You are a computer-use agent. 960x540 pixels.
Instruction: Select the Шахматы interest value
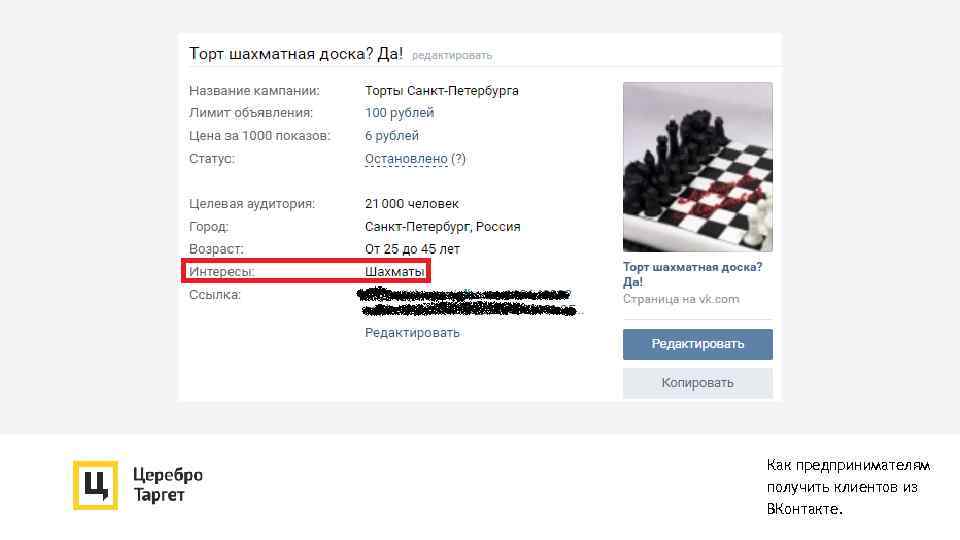(394, 271)
